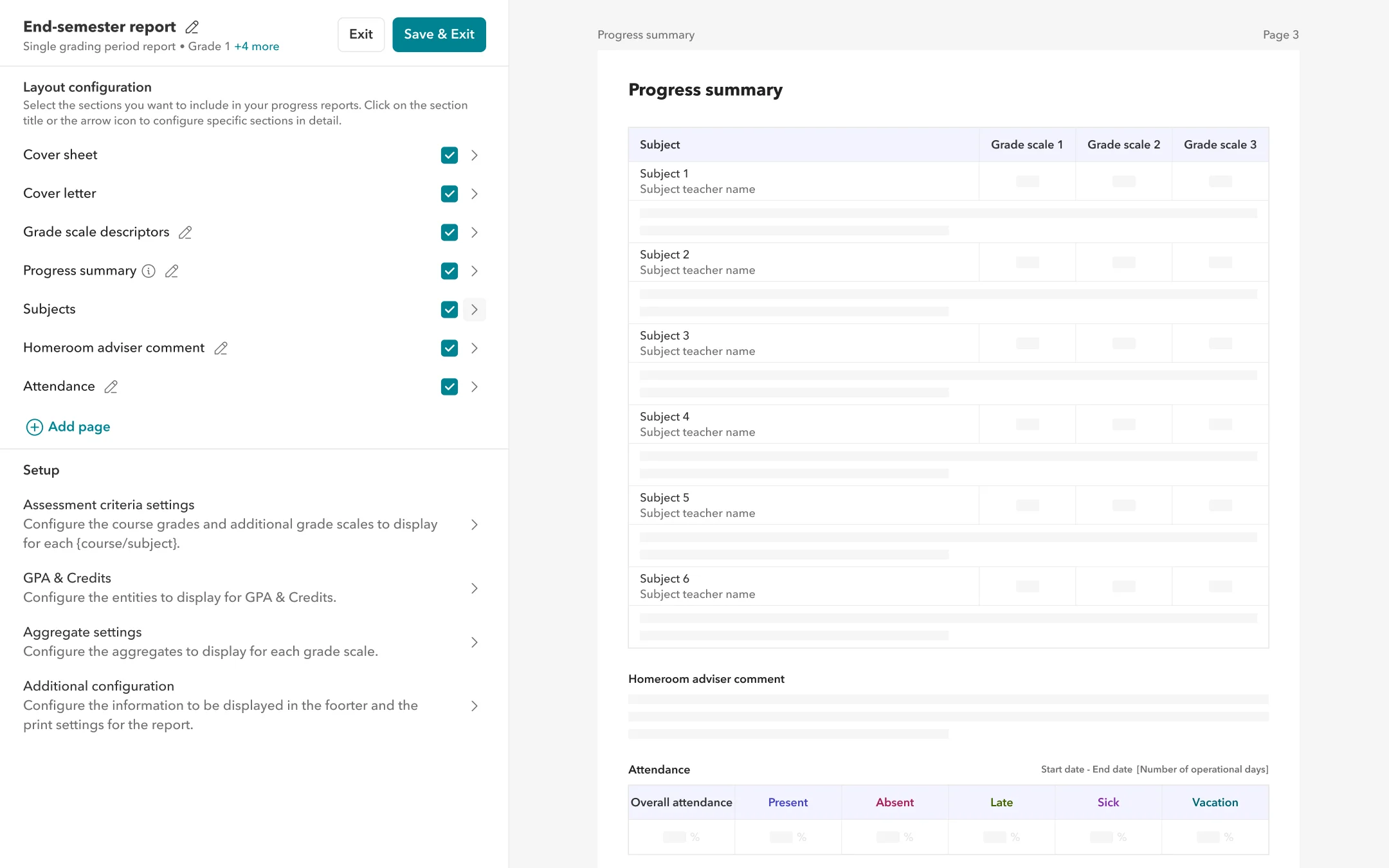The height and width of the screenshot is (868, 1389).
Task: Toggle the Progress summary checkbox
Action: (x=449, y=271)
